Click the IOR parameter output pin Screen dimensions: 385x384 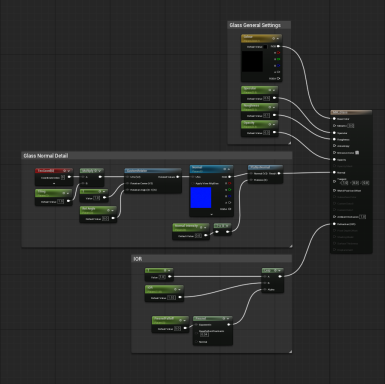point(180,297)
